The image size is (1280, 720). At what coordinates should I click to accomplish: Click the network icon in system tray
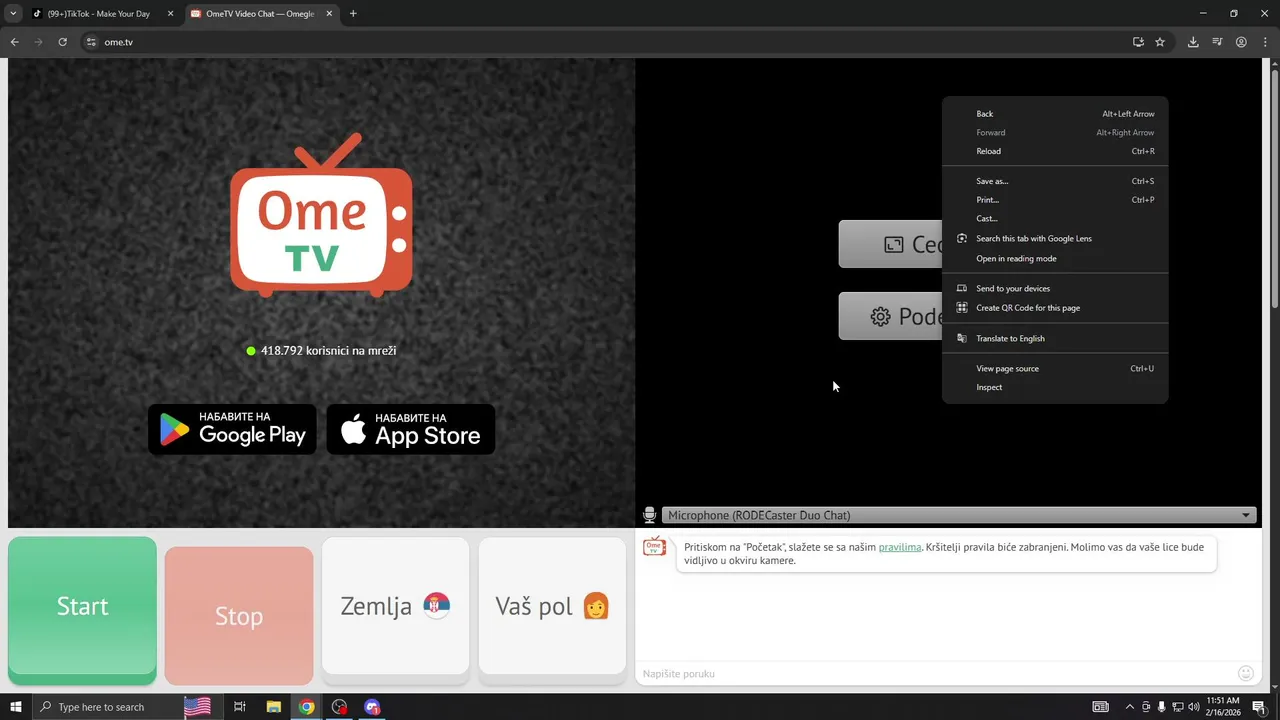tap(1177, 707)
